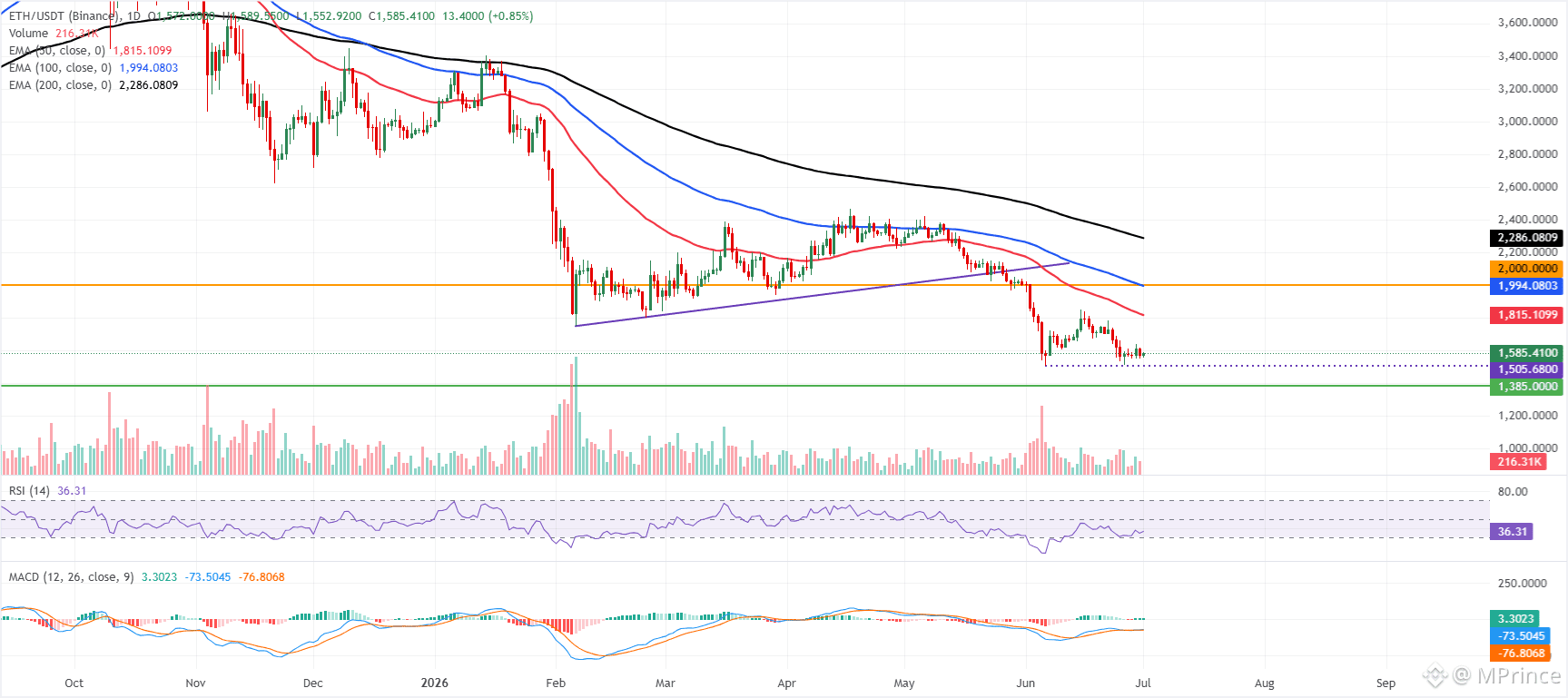Click the May label on time axis

[x=904, y=683]
